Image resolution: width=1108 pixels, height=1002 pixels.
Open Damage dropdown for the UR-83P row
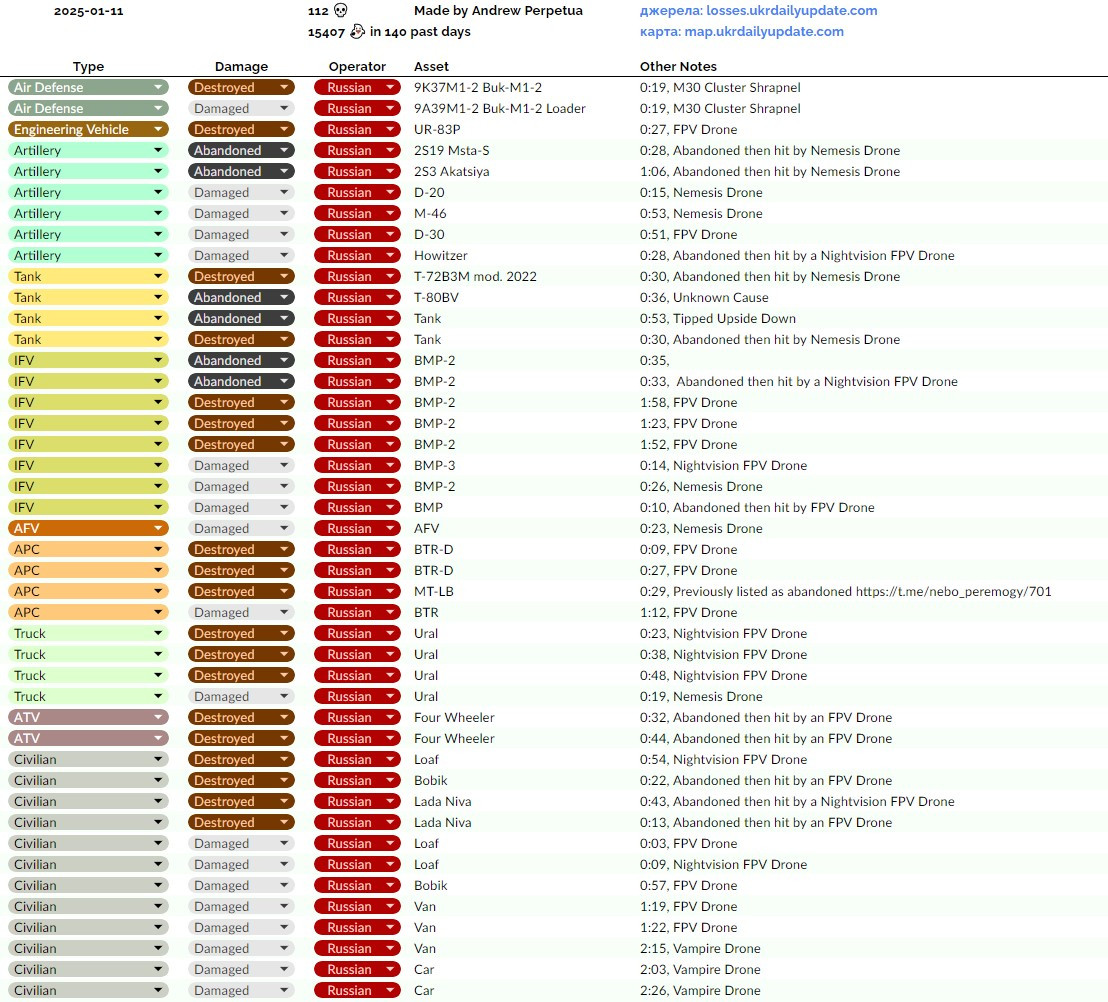click(241, 129)
